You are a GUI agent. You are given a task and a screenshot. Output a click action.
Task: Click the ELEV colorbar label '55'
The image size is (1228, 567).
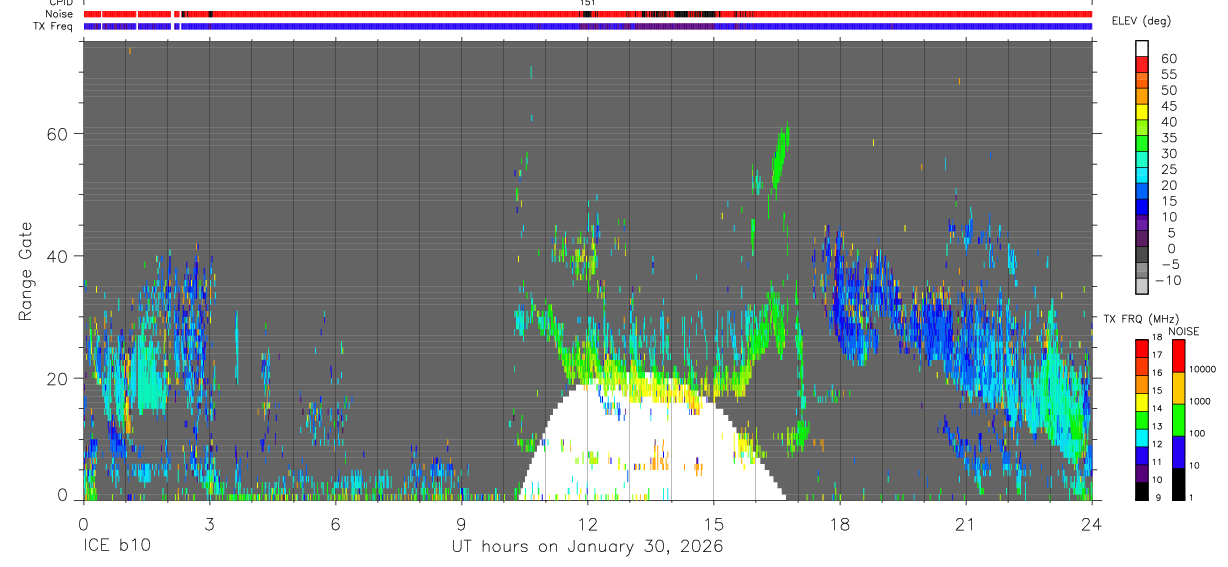(x=1169, y=73)
